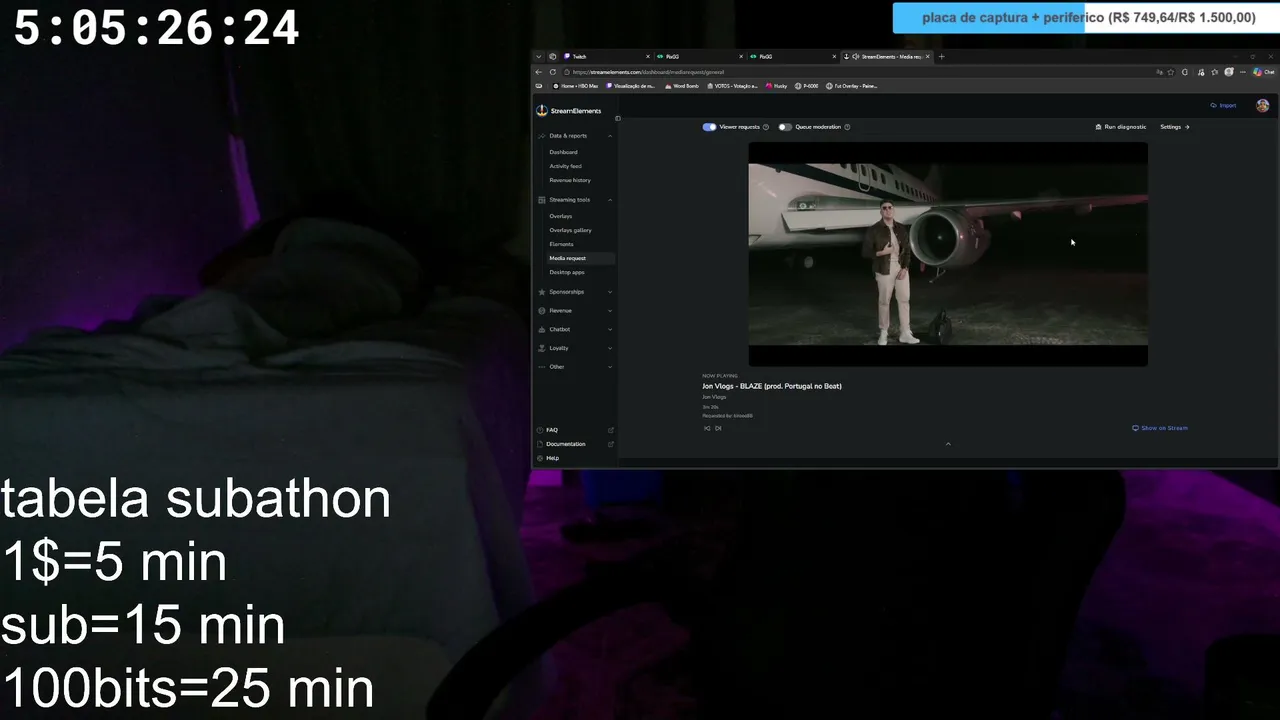Reload the page
This screenshot has height=720, width=1280.
pyautogui.click(x=553, y=72)
